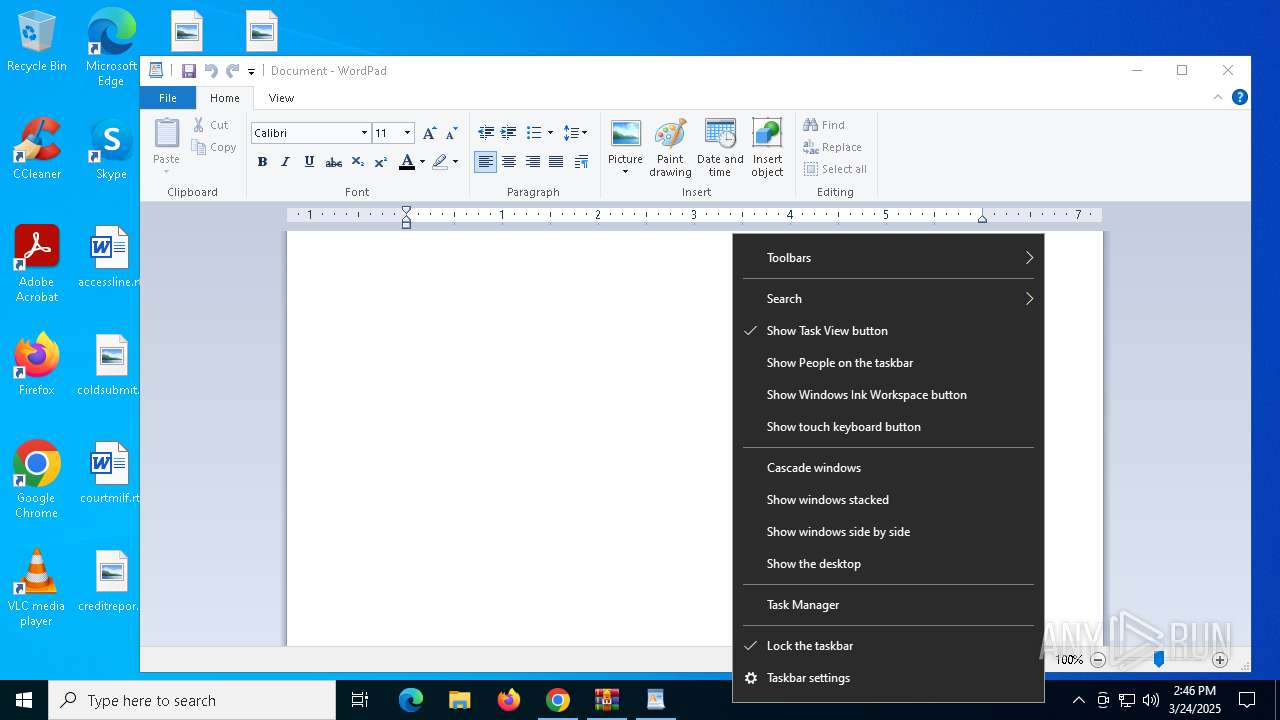The image size is (1280, 720).
Task: Choose Show the desktop
Action: [x=888, y=564]
